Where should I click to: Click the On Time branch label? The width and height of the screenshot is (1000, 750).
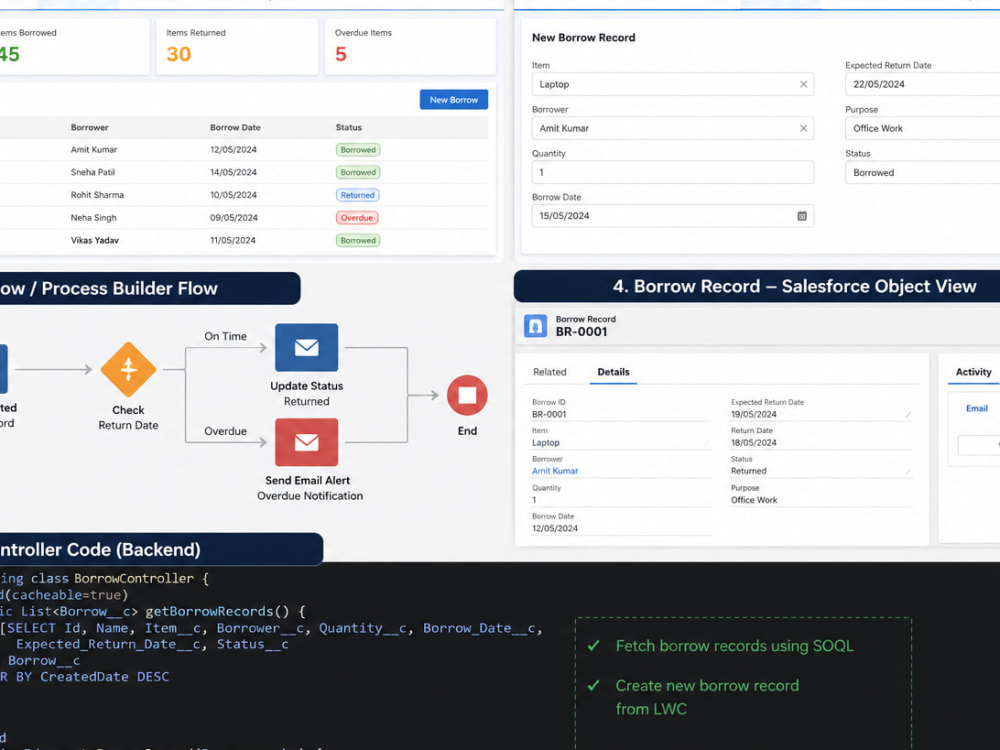[x=225, y=336]
